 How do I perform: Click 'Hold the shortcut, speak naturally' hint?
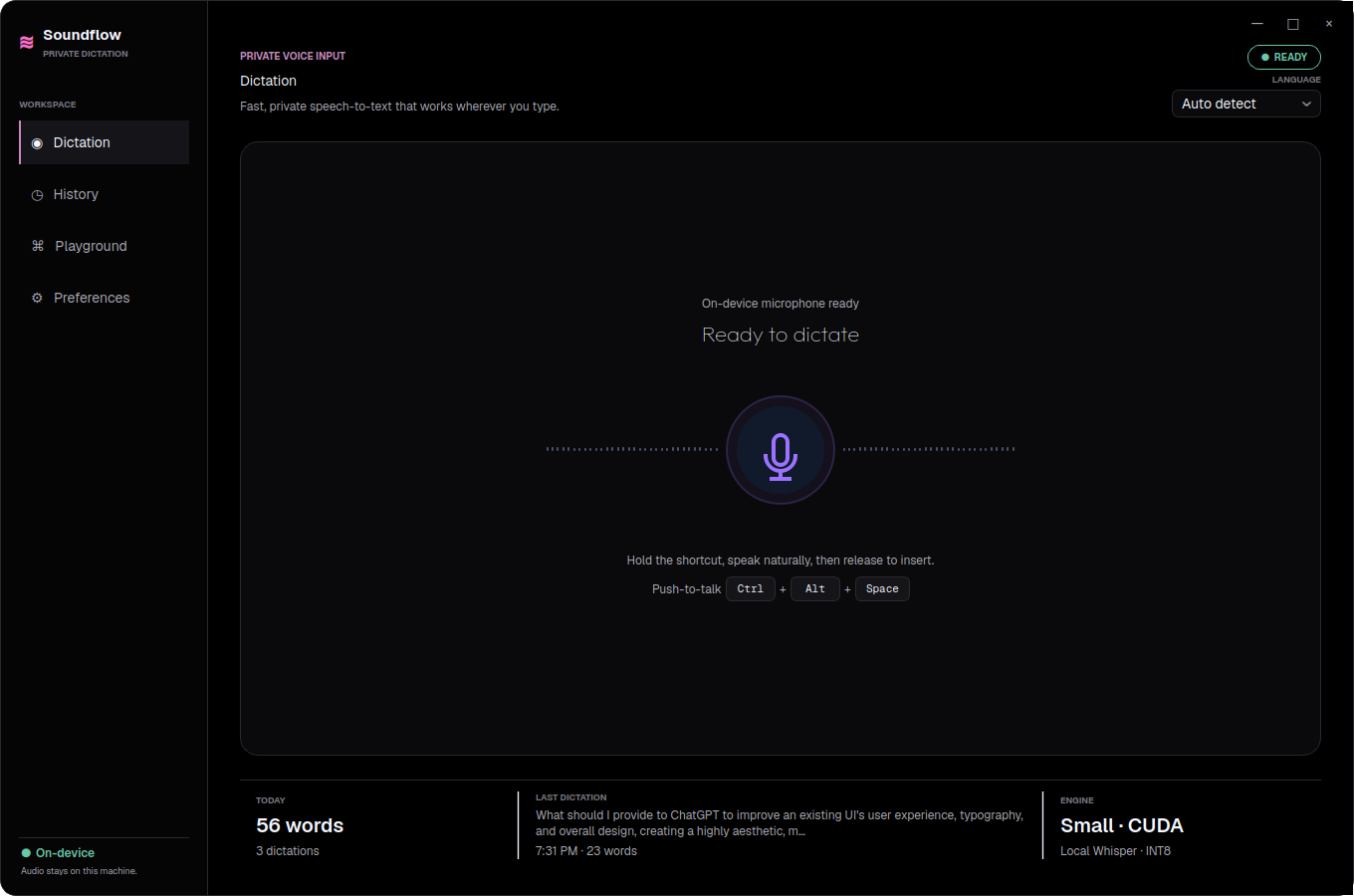point(781,560)
